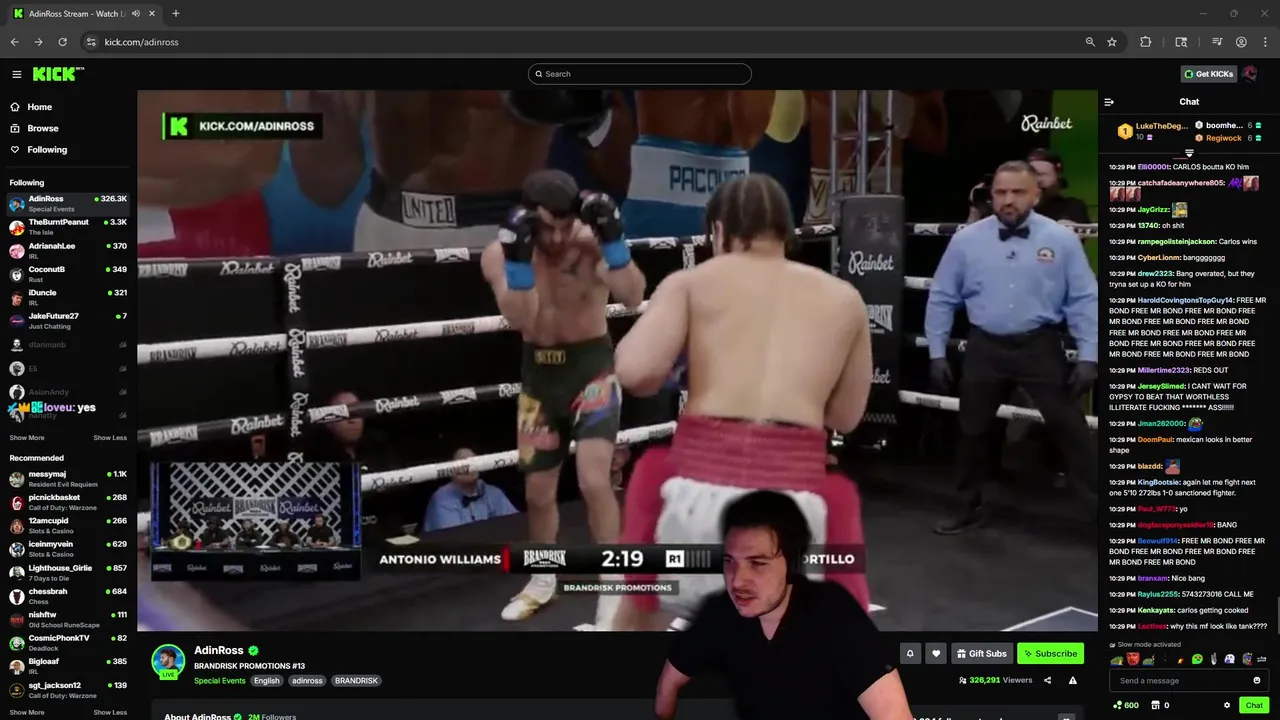Screen dimensions: 1280x720
Task: Open new browser tab
Action: point(176,14)
